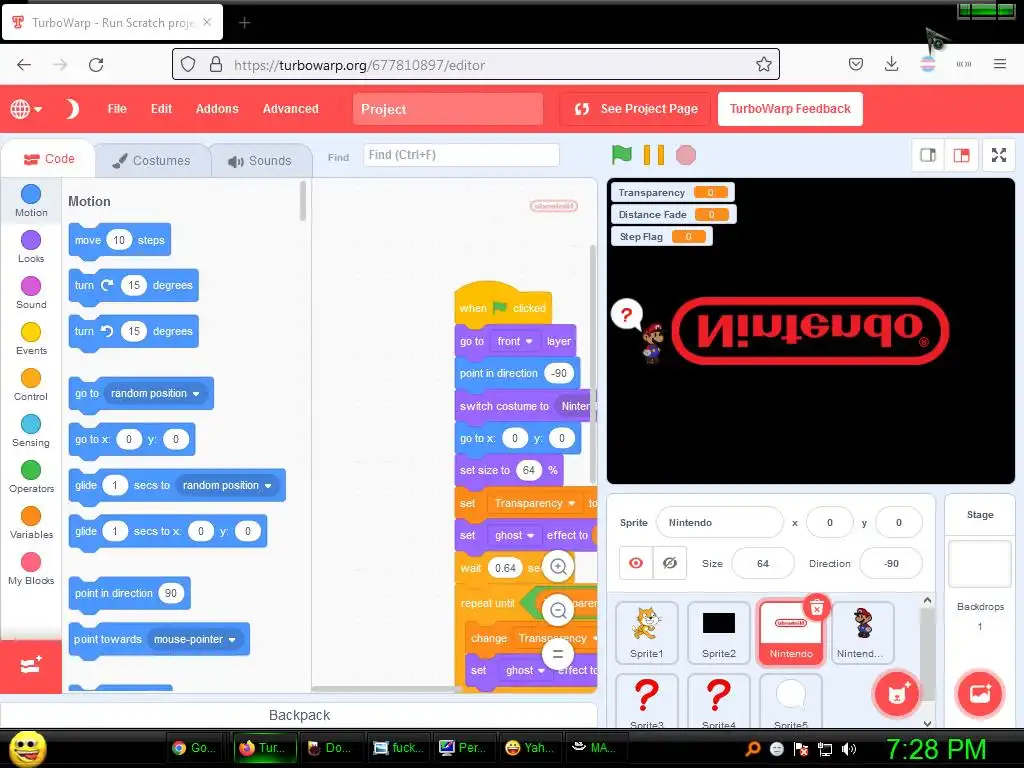
Task: Switch to the Sounds tab
Action: coord(261,161)
